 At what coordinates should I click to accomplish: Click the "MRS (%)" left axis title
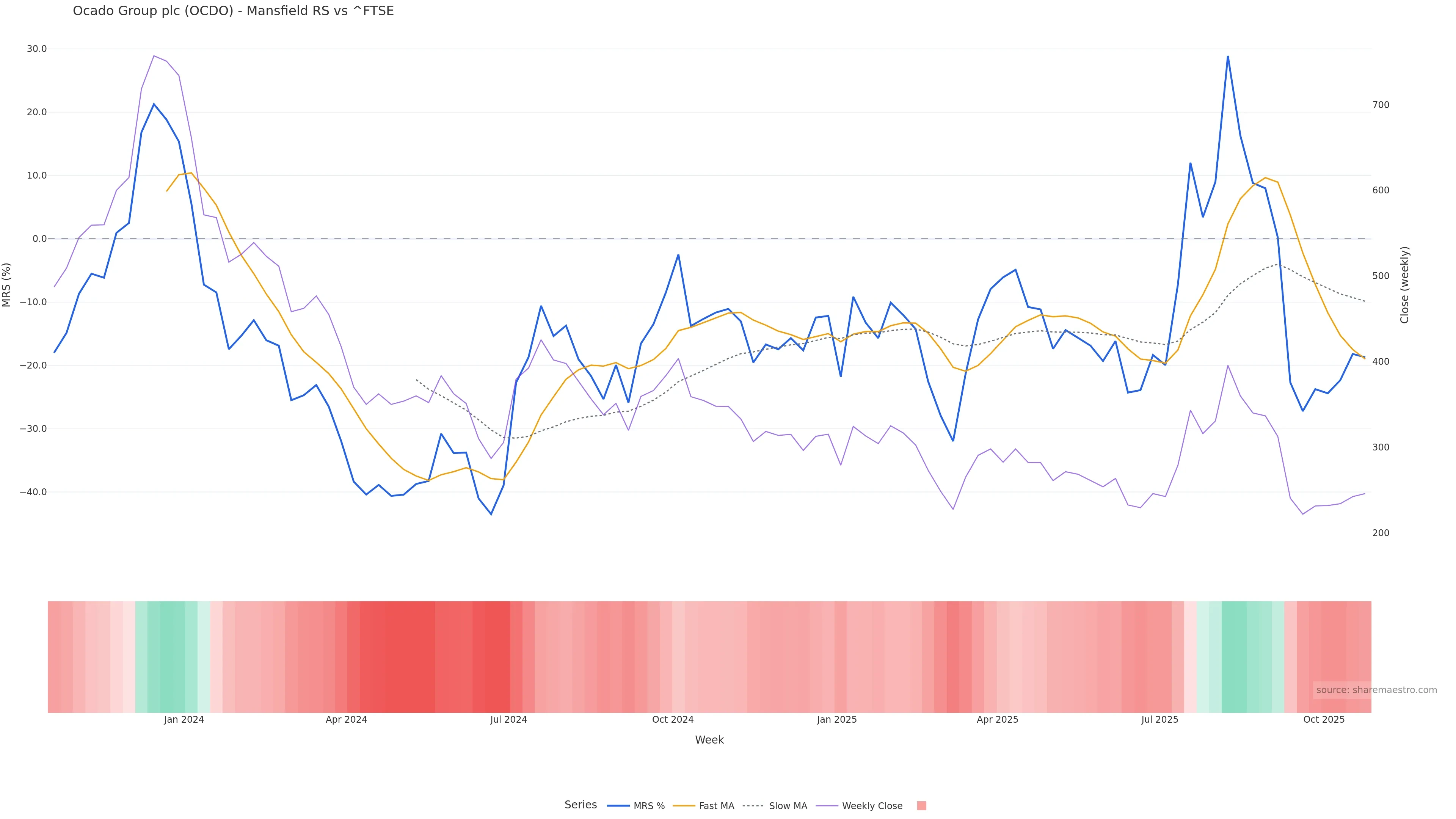point(7,285)
